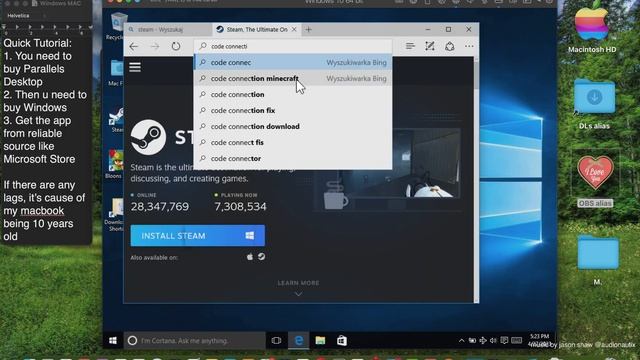Pick the bare code connection suggestion
This screenshot has height=360, width=640.
293,94
